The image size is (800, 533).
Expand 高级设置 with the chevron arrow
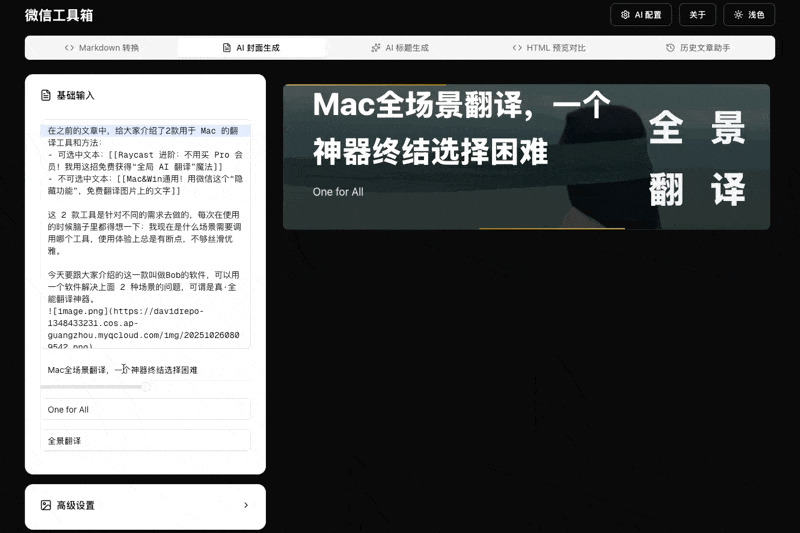point(246,505)
